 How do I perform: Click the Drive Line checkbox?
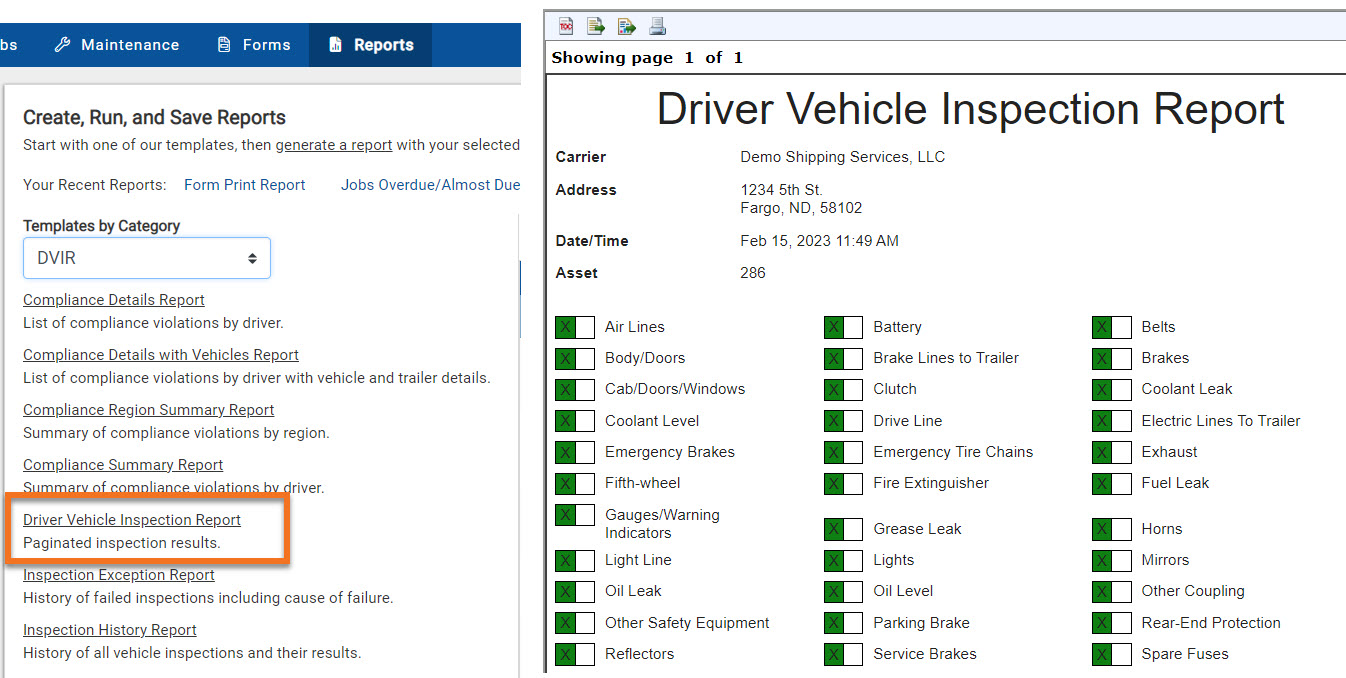click(843, 421)
